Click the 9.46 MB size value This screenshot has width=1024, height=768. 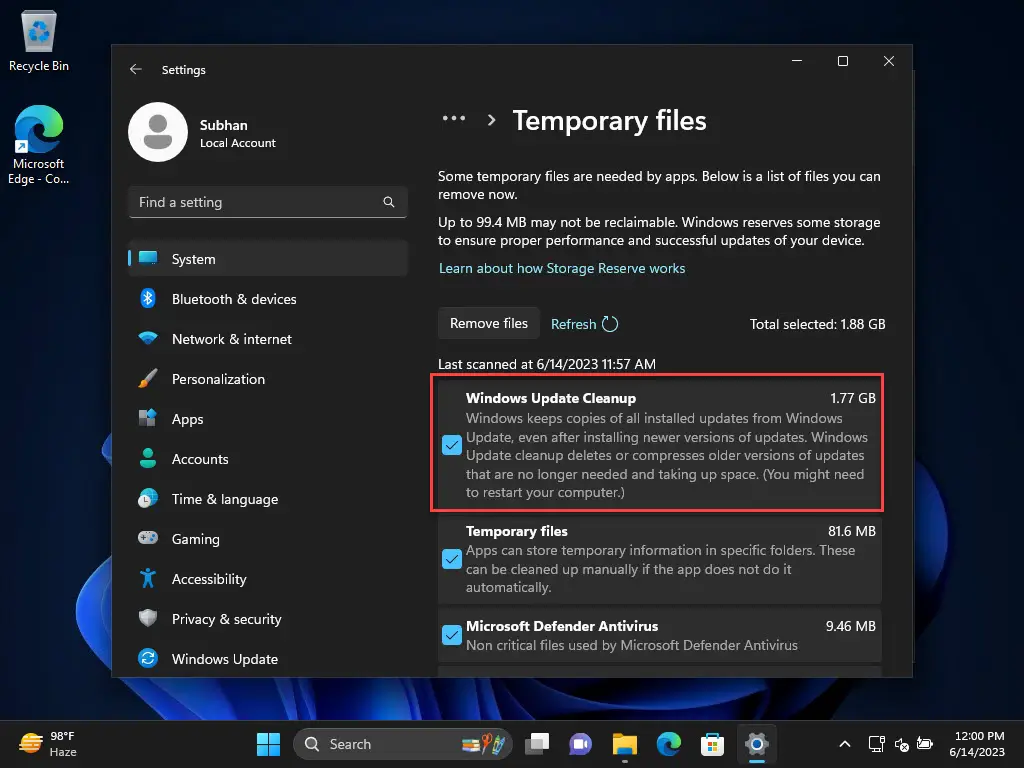coord(850,626)
